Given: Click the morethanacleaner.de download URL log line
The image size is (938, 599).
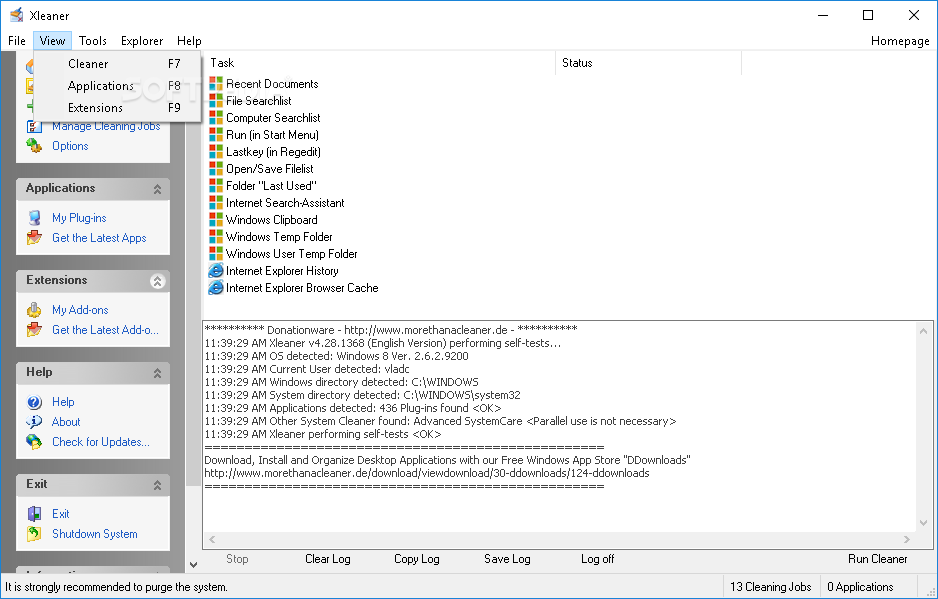Looking at the screenshot, I should click(427, 473).
